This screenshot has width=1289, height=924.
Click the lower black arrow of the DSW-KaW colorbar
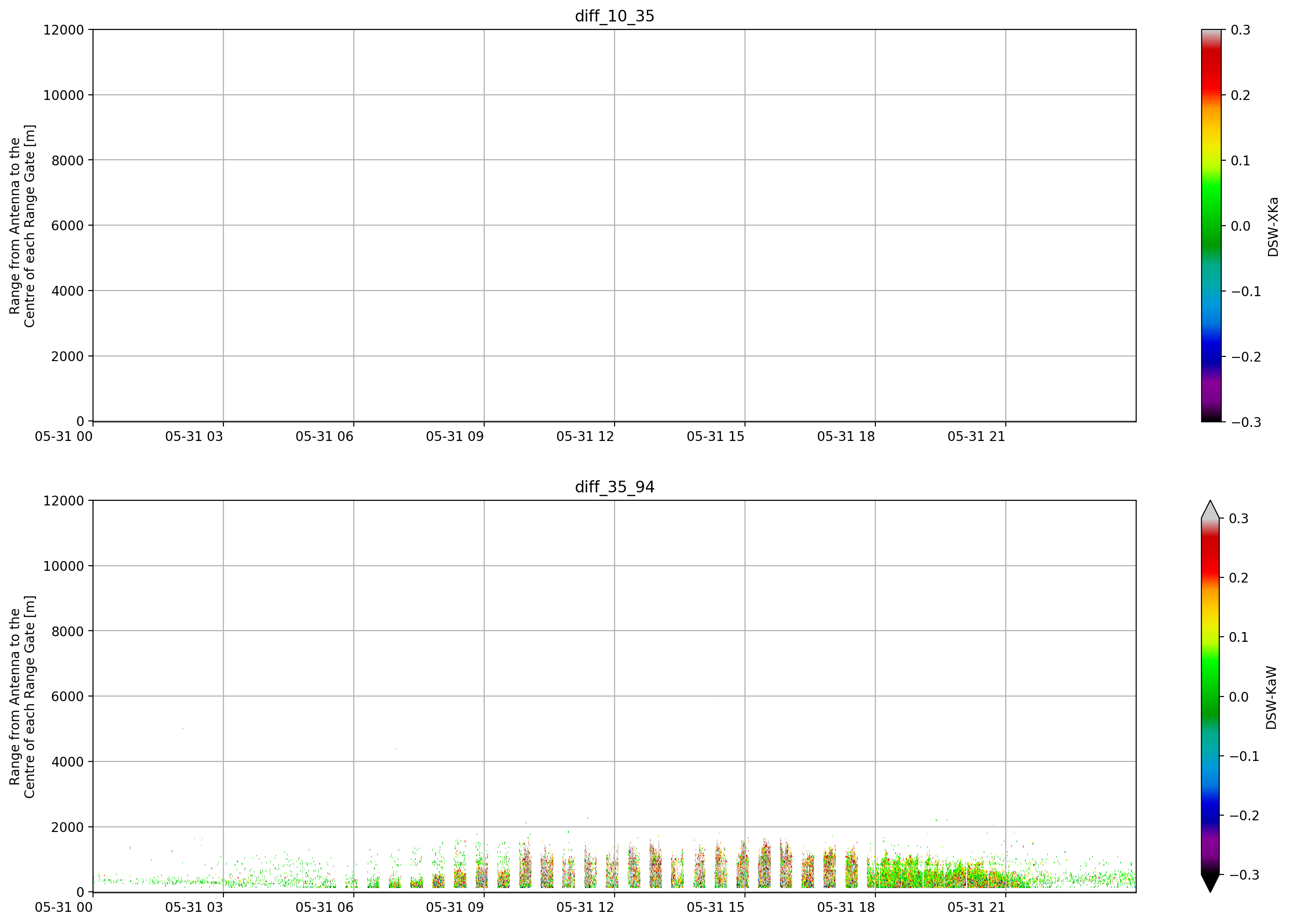[x=1210, y=883]
